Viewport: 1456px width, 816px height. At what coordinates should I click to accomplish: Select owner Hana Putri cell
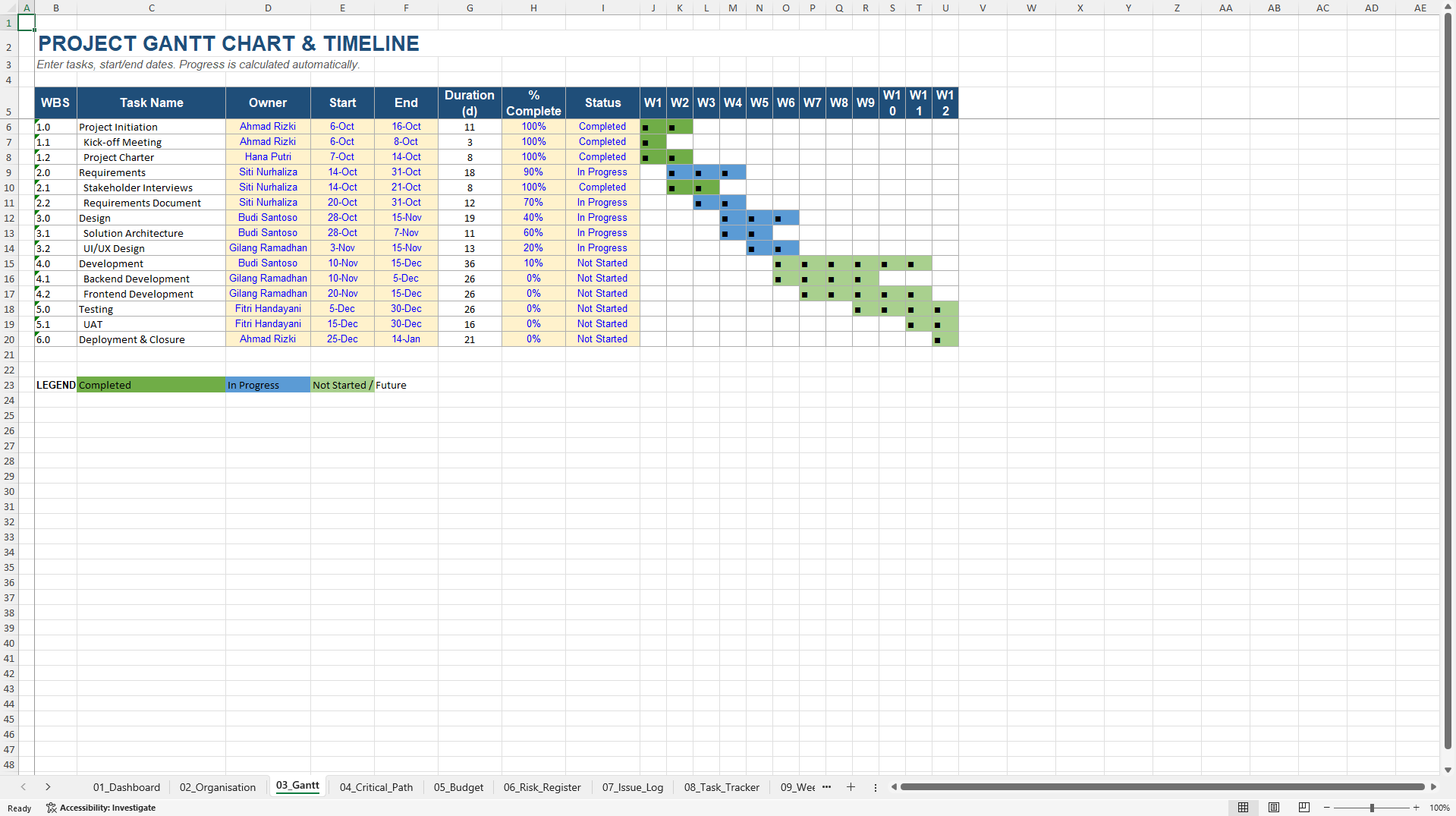(x=268, y=157)
